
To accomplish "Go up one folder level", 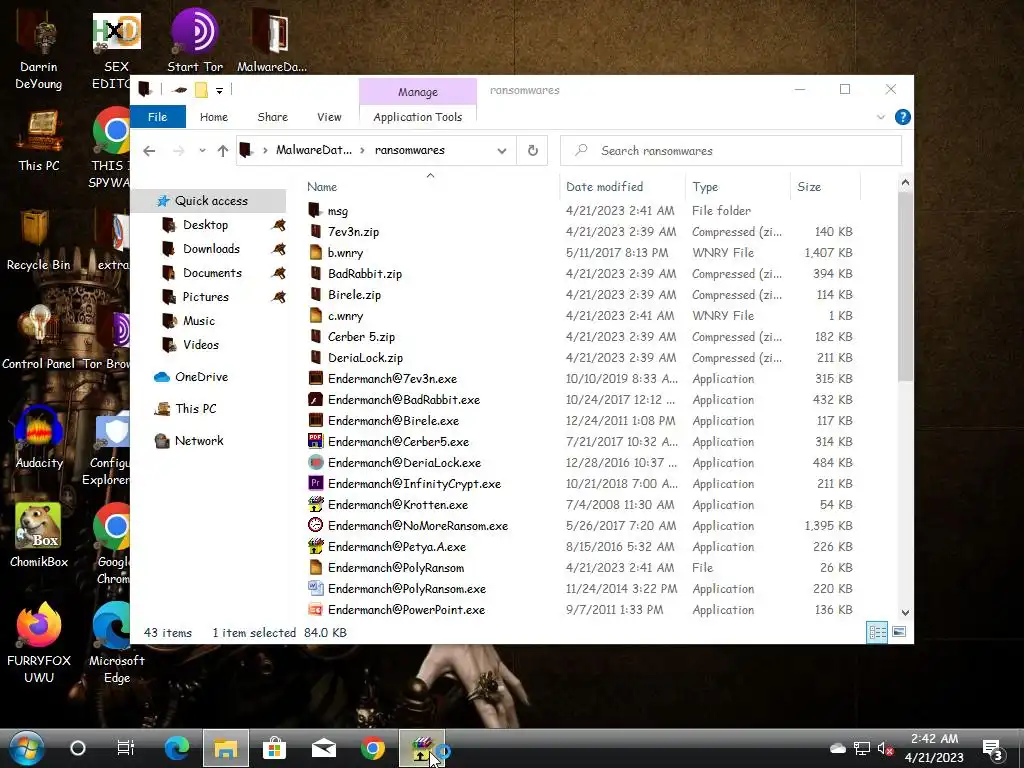I will coord(223,151).
